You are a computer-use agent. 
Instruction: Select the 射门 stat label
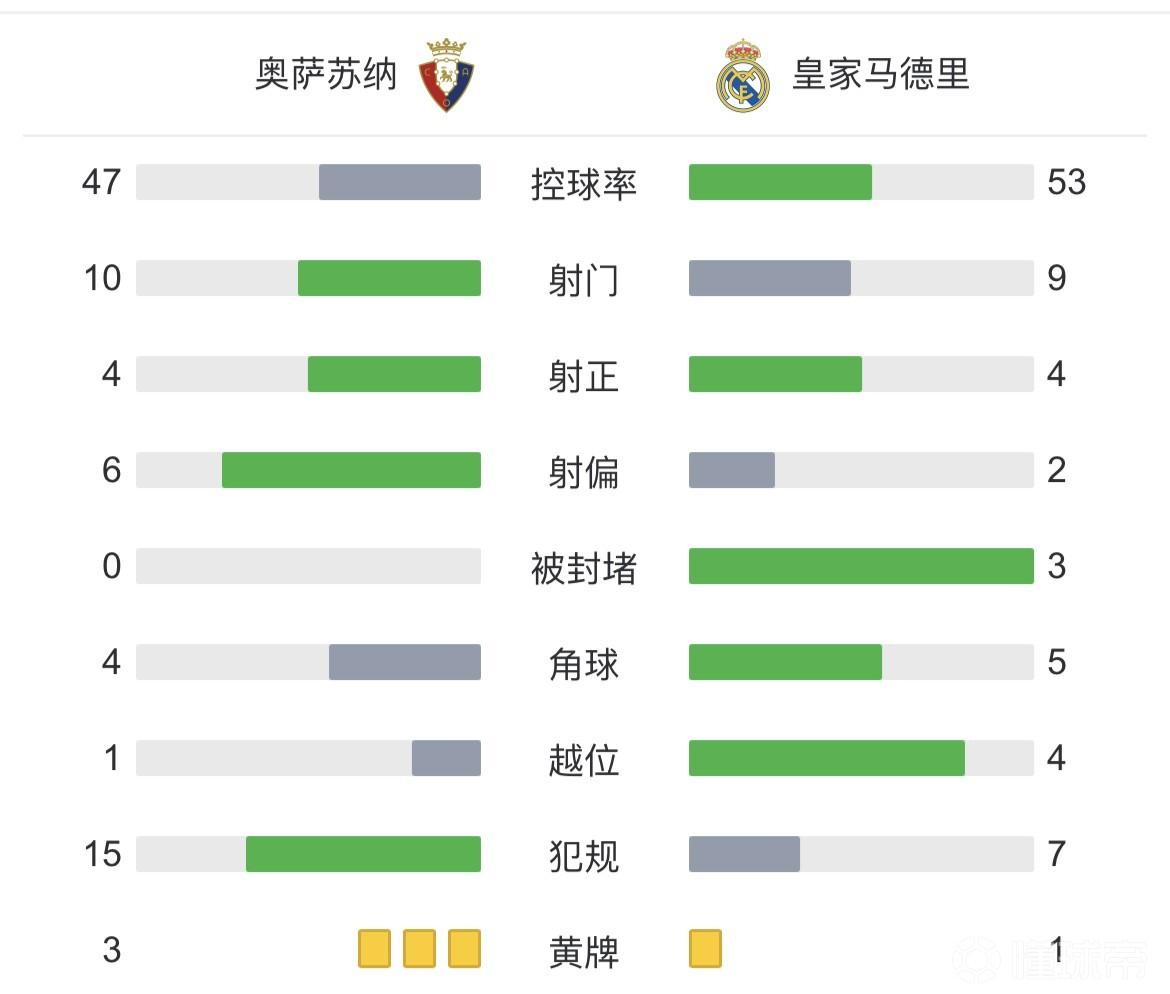pyautogui.click(x=584, y=279)
